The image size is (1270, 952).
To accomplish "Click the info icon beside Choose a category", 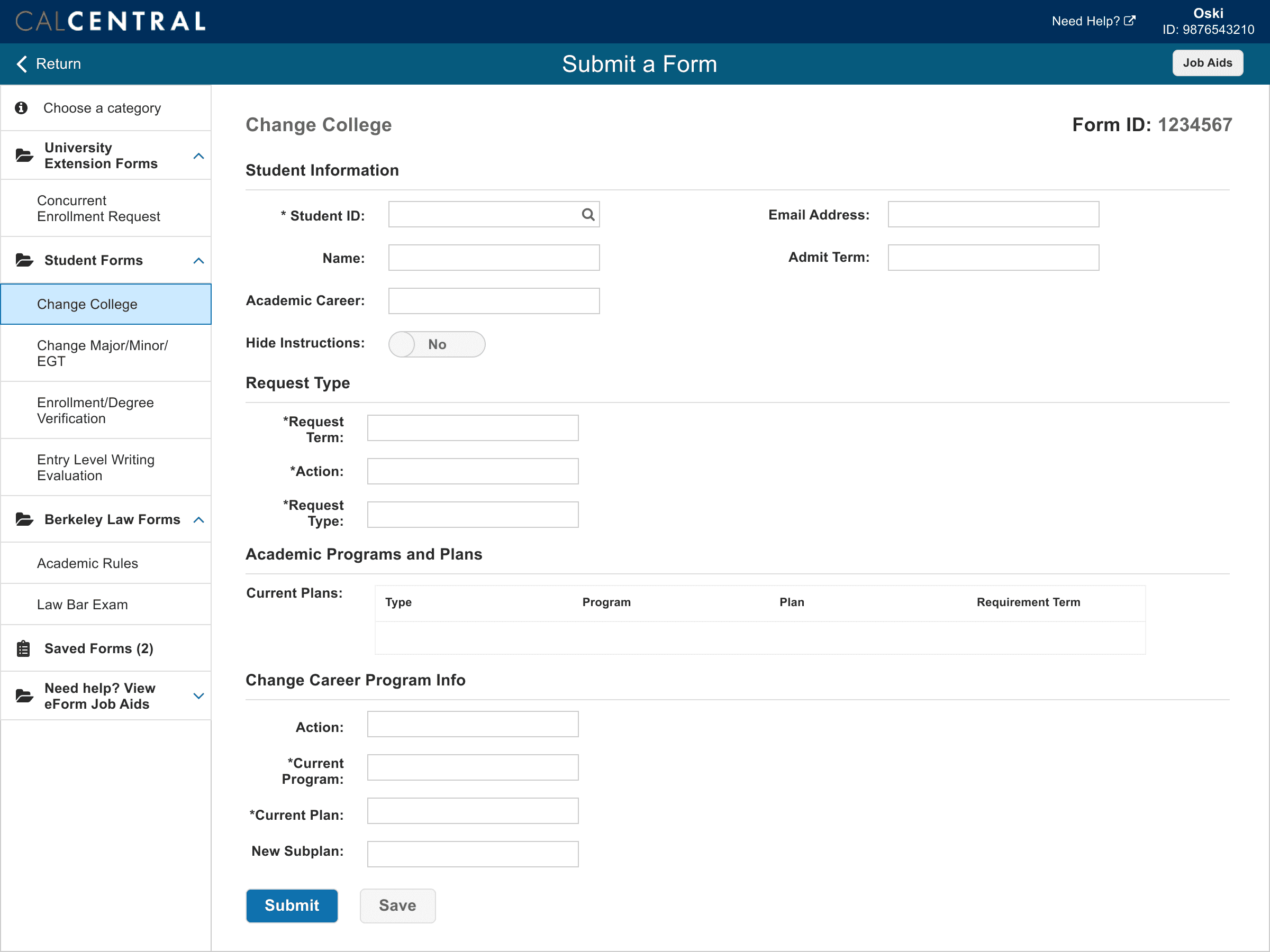I will point(21,108).
